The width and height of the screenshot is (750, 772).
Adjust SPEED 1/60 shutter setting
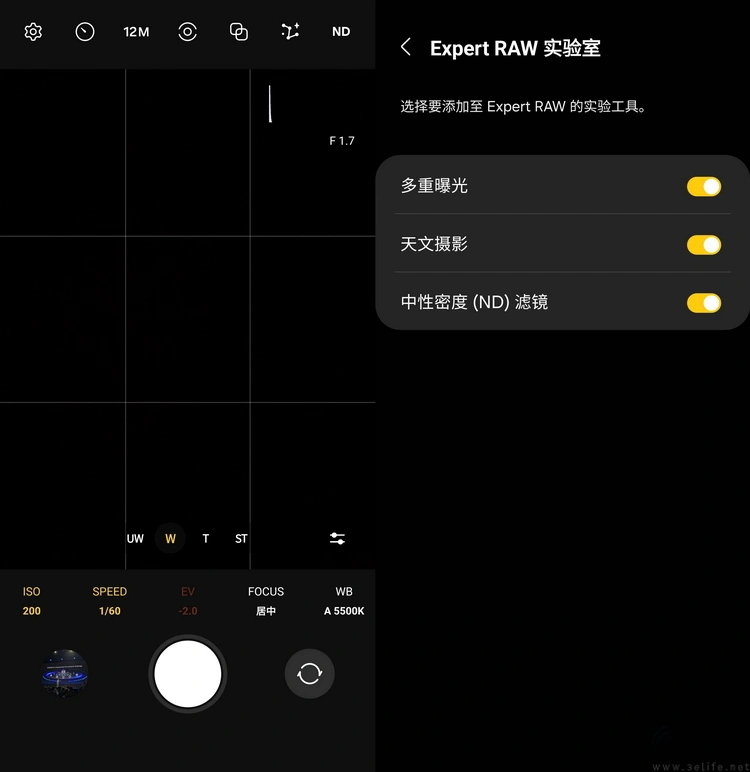109,601
